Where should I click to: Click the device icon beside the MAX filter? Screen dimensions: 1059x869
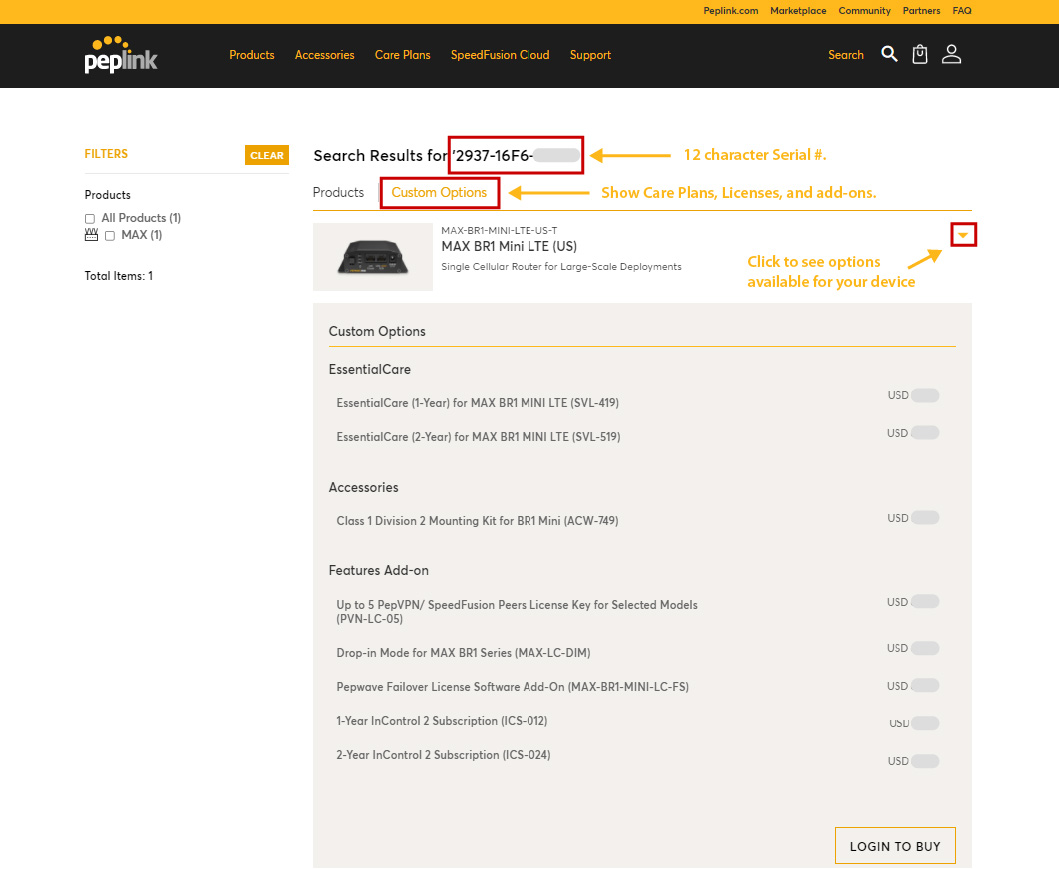point(91,234)
